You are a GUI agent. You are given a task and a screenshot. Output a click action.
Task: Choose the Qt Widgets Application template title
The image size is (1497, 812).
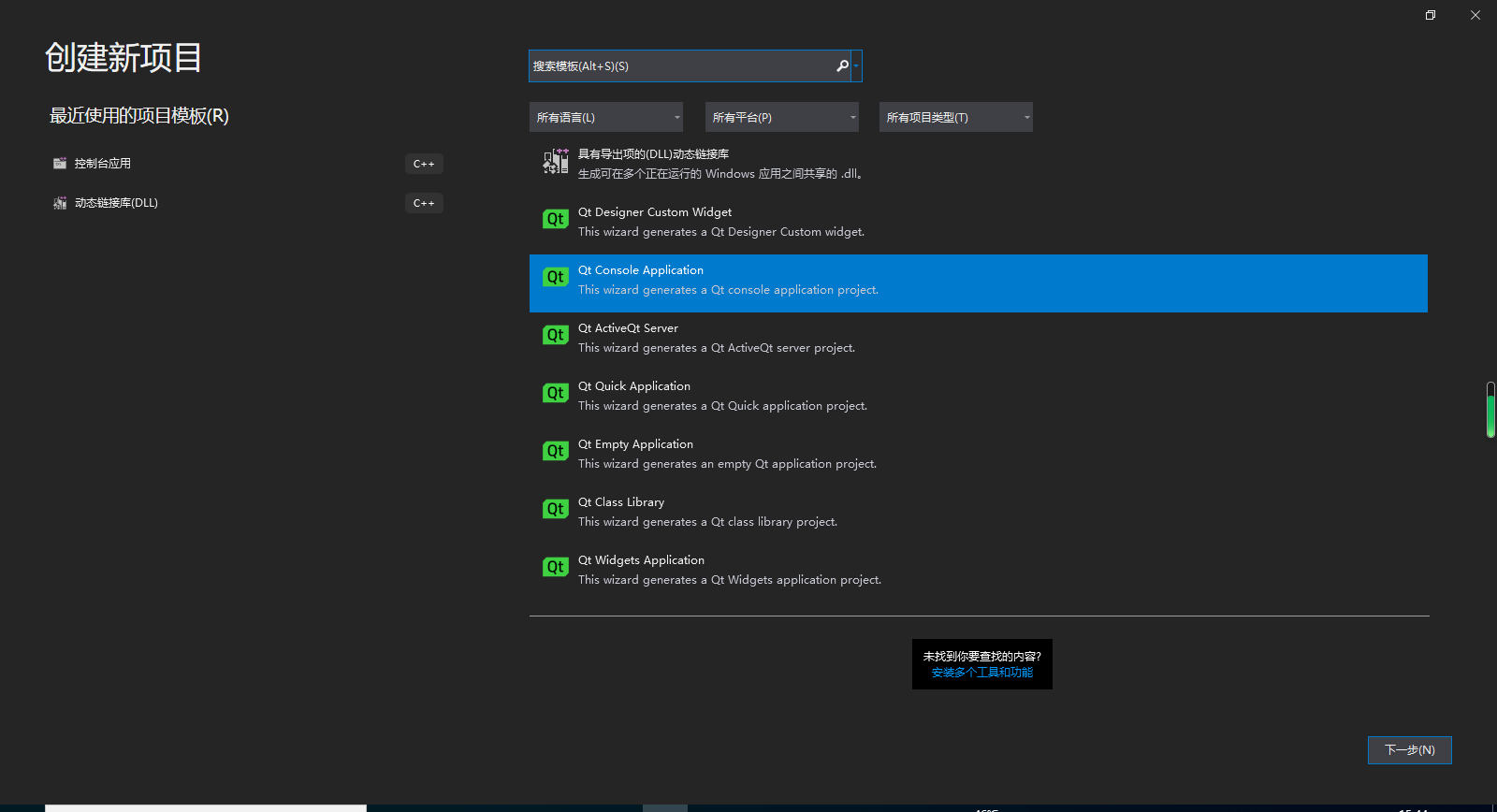pyautogui.click(x=641, y=560)
